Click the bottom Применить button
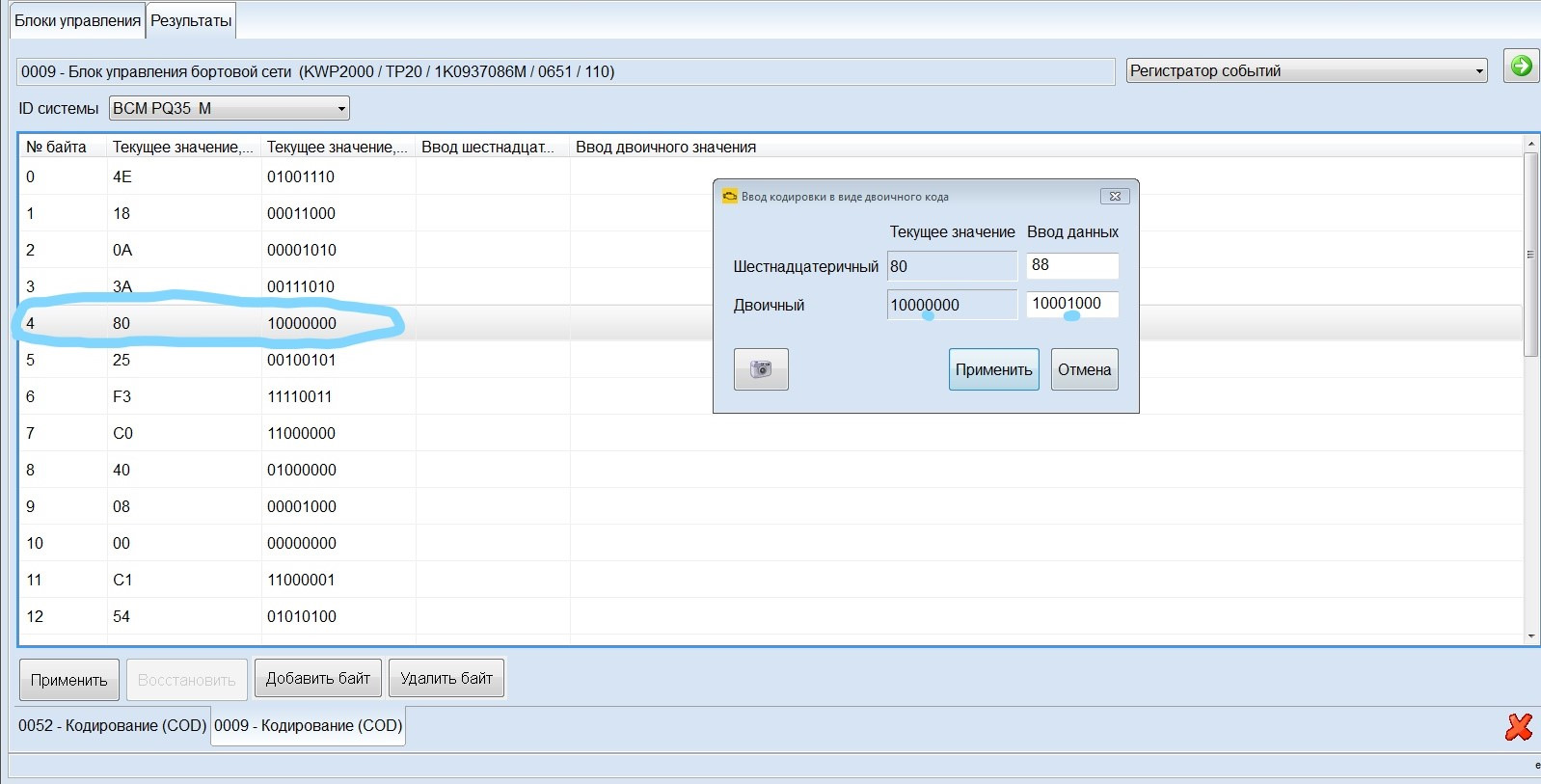This screenshot has height=784, width=1541. click(x=69, y=680)
